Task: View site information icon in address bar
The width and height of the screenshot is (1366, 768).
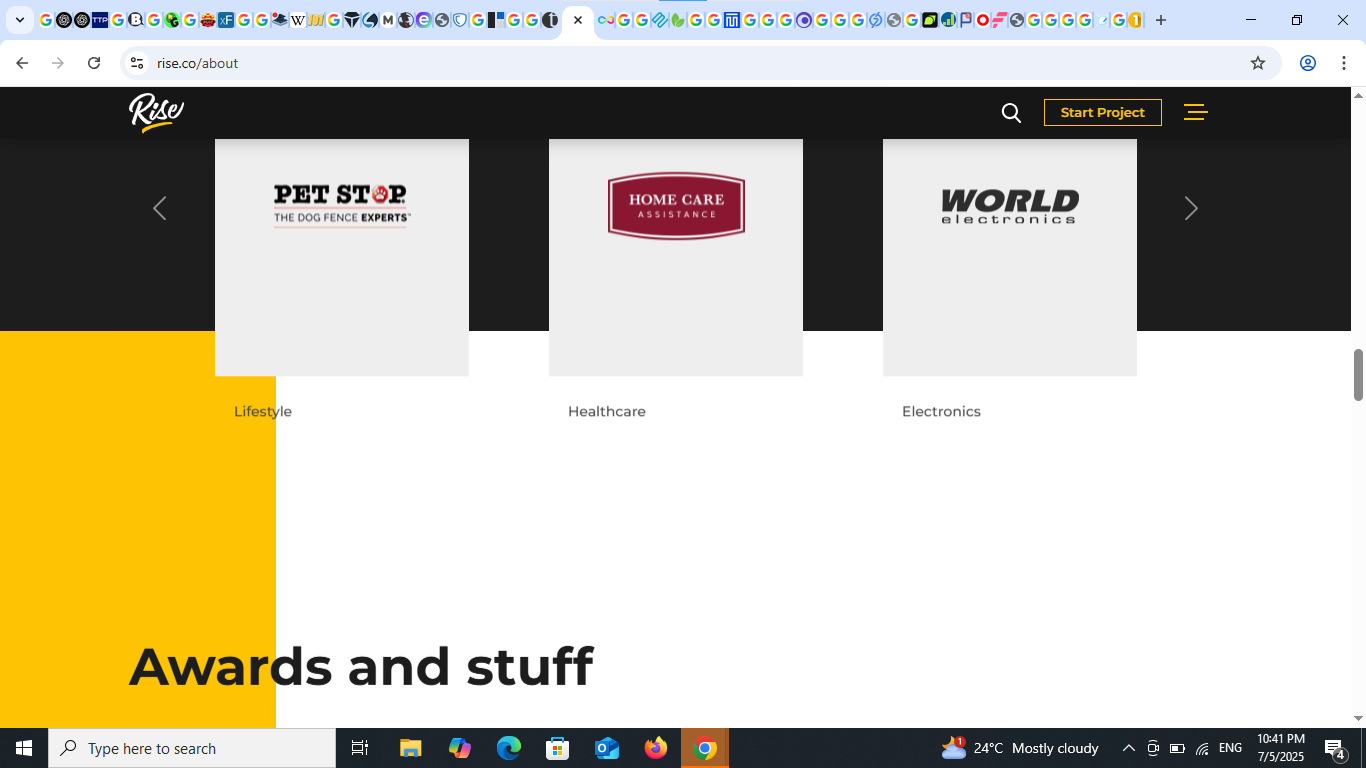Action: click(137, 63)
